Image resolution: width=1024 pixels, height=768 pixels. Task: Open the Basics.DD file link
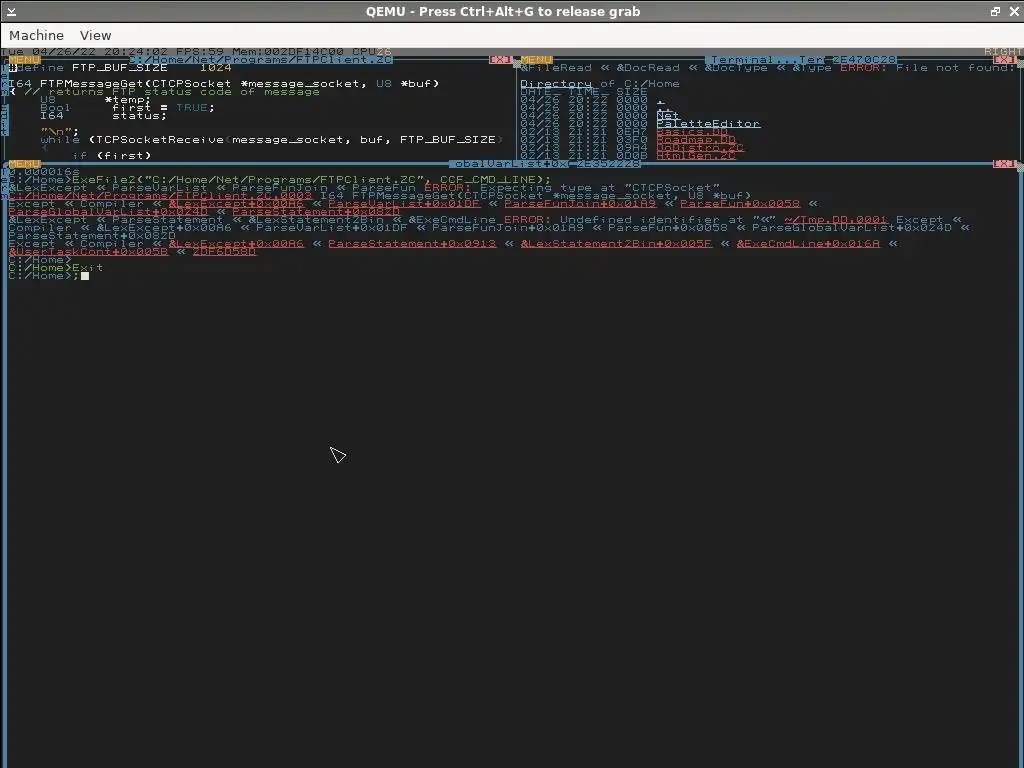[692, 131]
